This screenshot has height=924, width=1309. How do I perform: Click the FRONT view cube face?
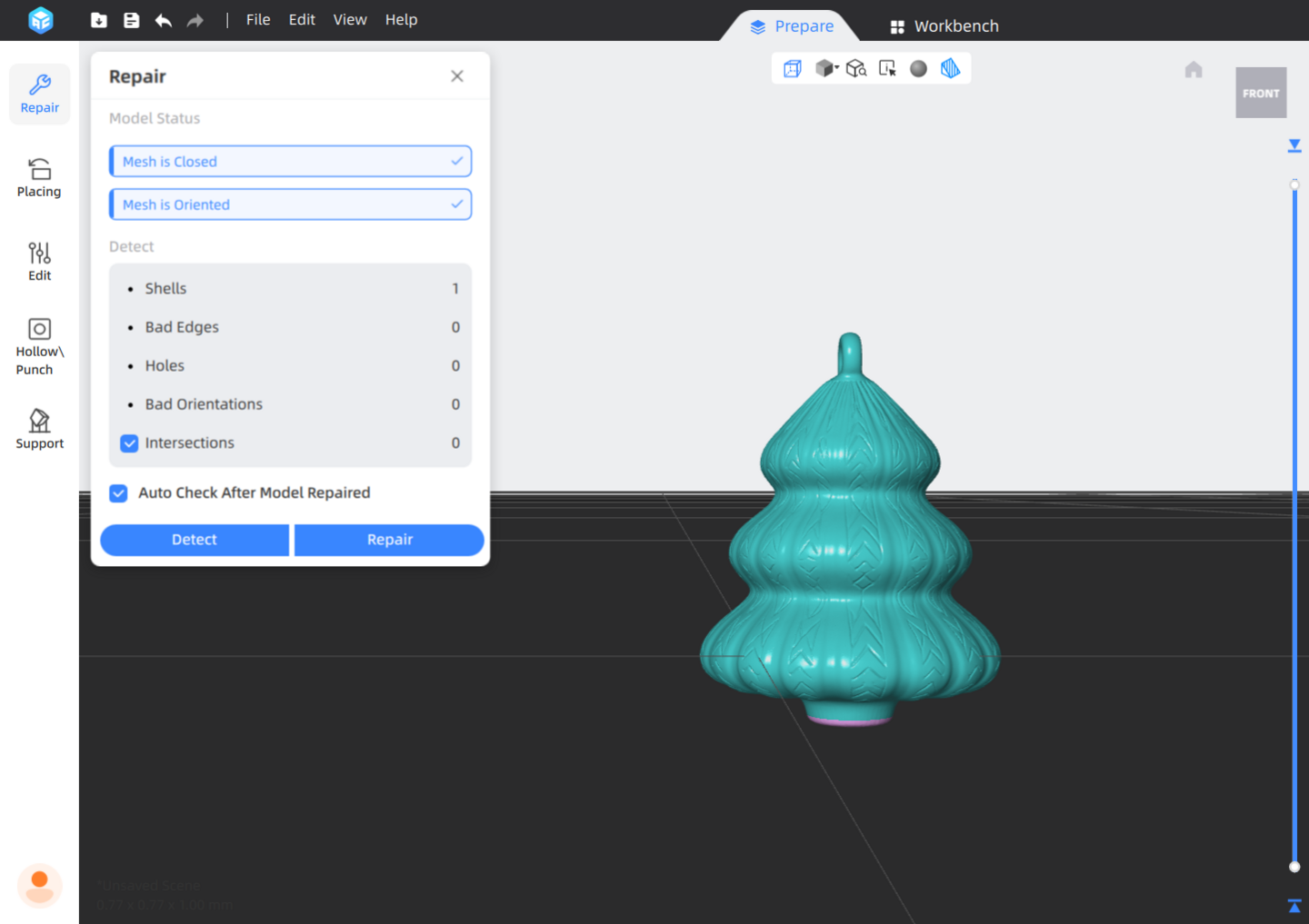tap(1261, 93)
